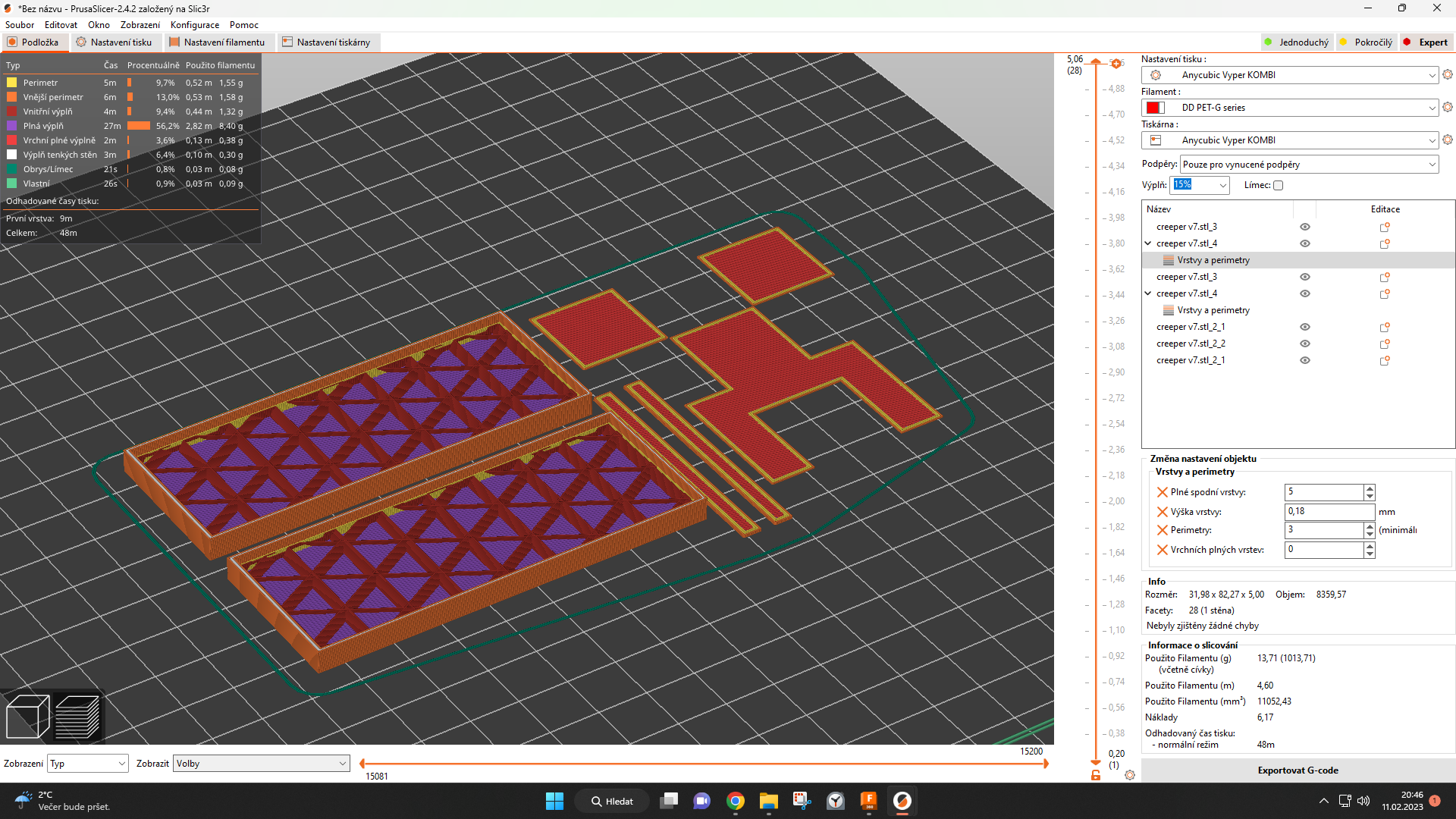This screenshot has width=1456, height=819.
Task: Open Nastavení tisku preset dropdown
Action: click(x=1289, y=75)
